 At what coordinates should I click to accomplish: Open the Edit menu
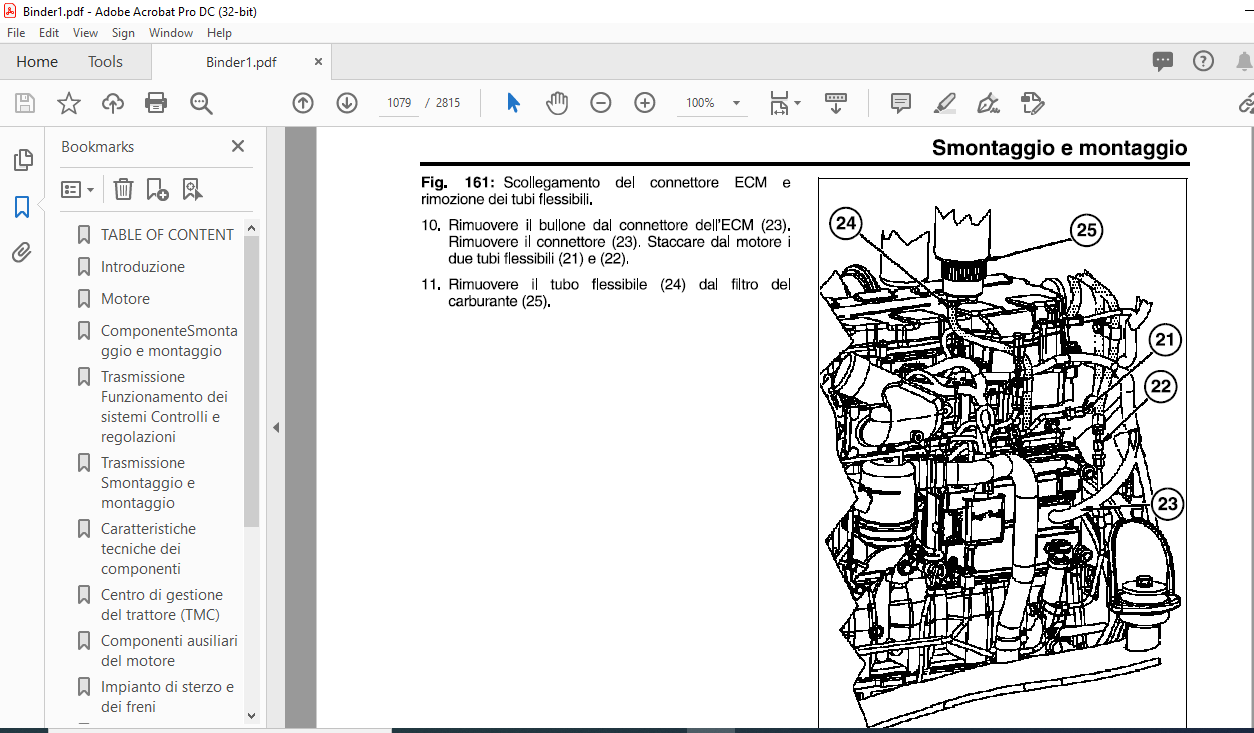pyautogui.click(x=49, y=33)
